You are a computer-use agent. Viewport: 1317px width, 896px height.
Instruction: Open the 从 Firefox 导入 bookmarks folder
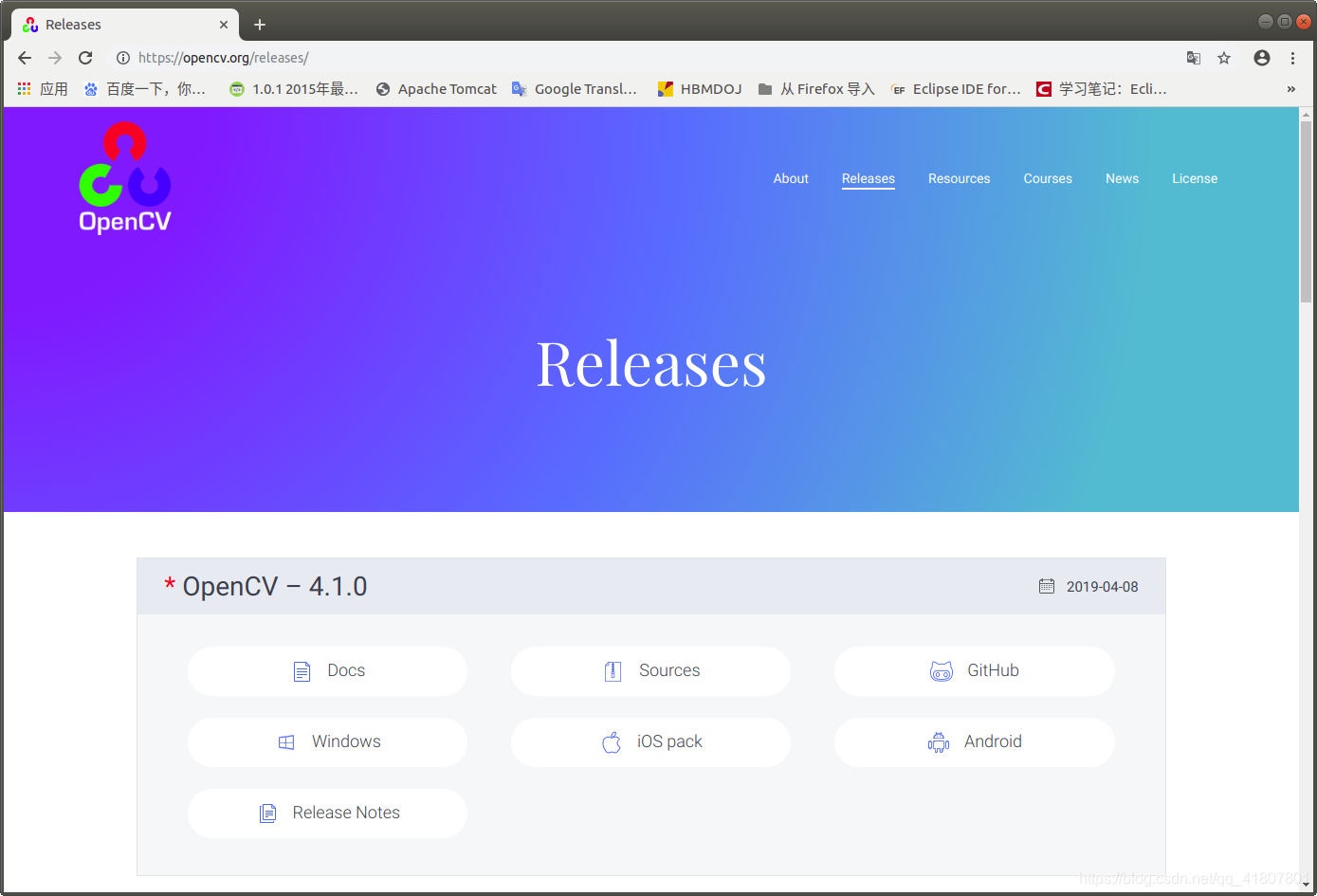816,89
